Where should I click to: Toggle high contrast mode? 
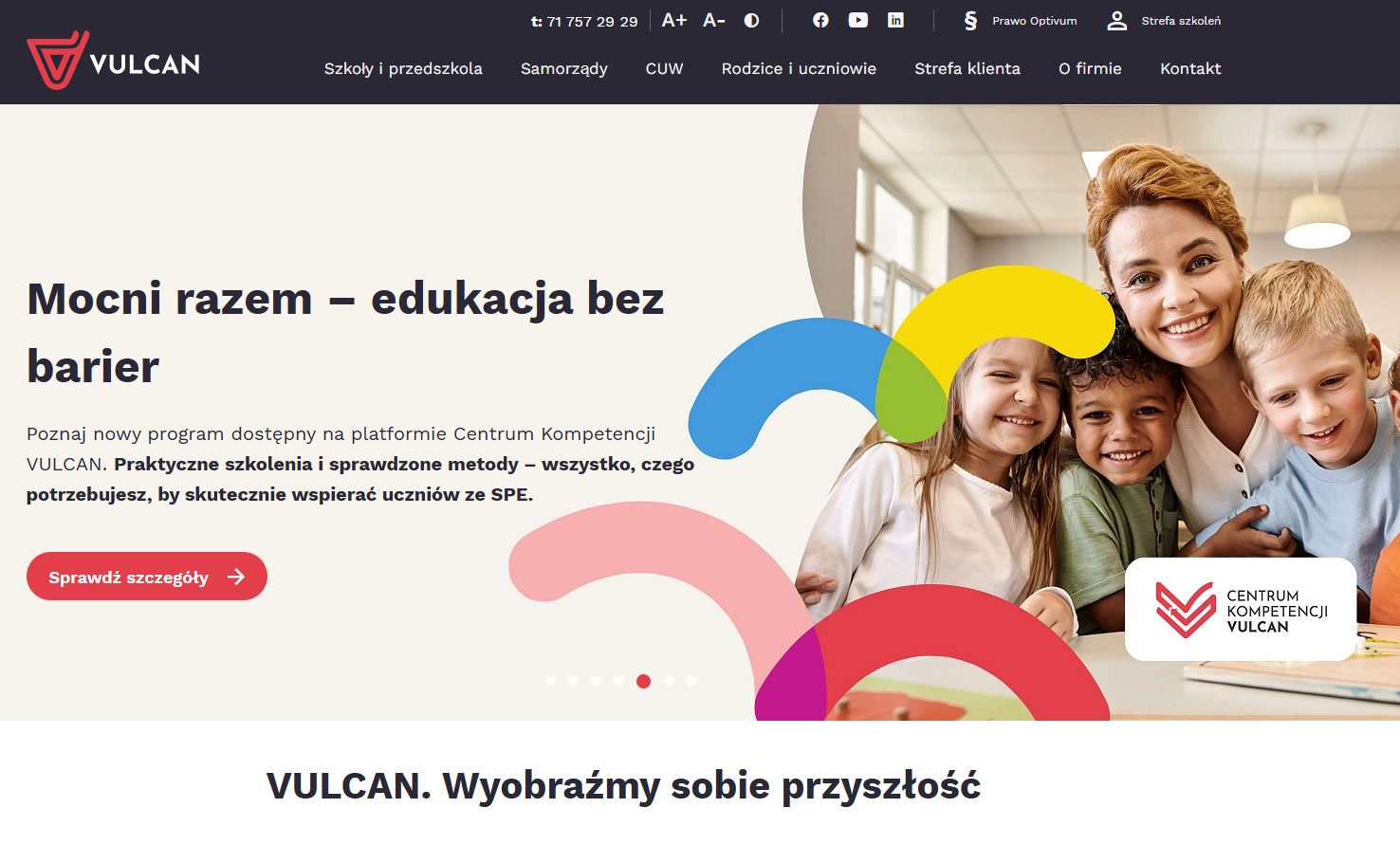(x=751, y=20)
